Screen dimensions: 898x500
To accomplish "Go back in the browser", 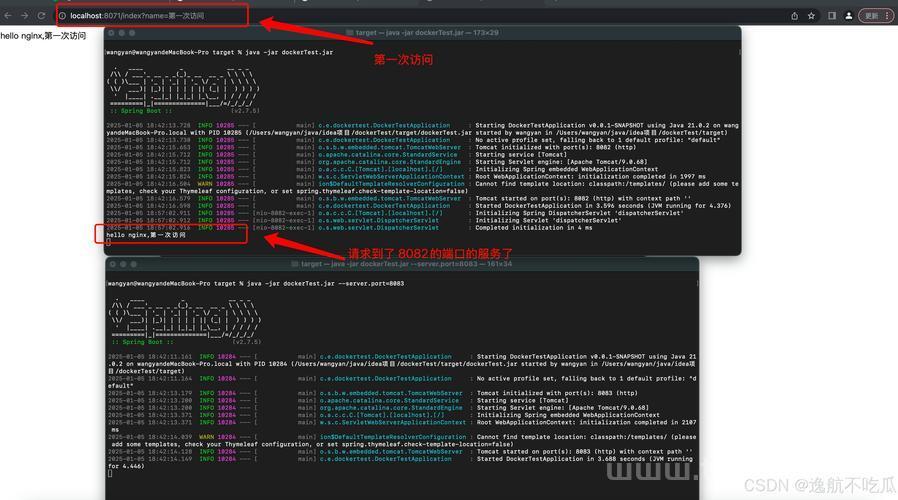I will click(8, 15).
